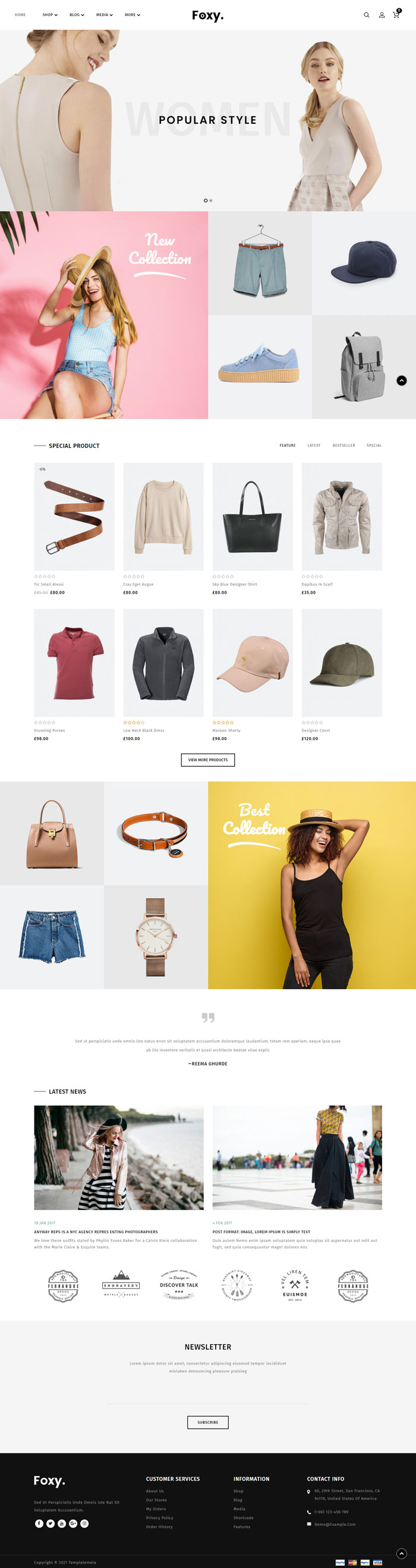The height and width of the screenshot is (1568, 416).
Task: Open the user account icon
Action: [382, 15]
